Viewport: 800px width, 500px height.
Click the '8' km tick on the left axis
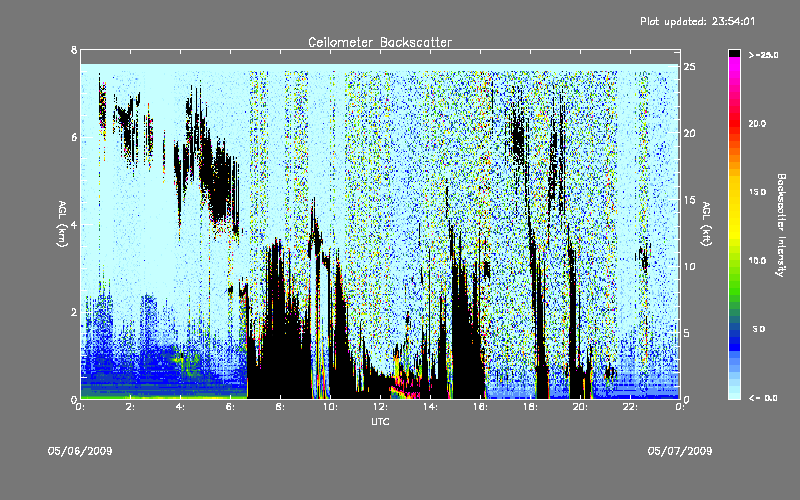[x=74, y=50]
